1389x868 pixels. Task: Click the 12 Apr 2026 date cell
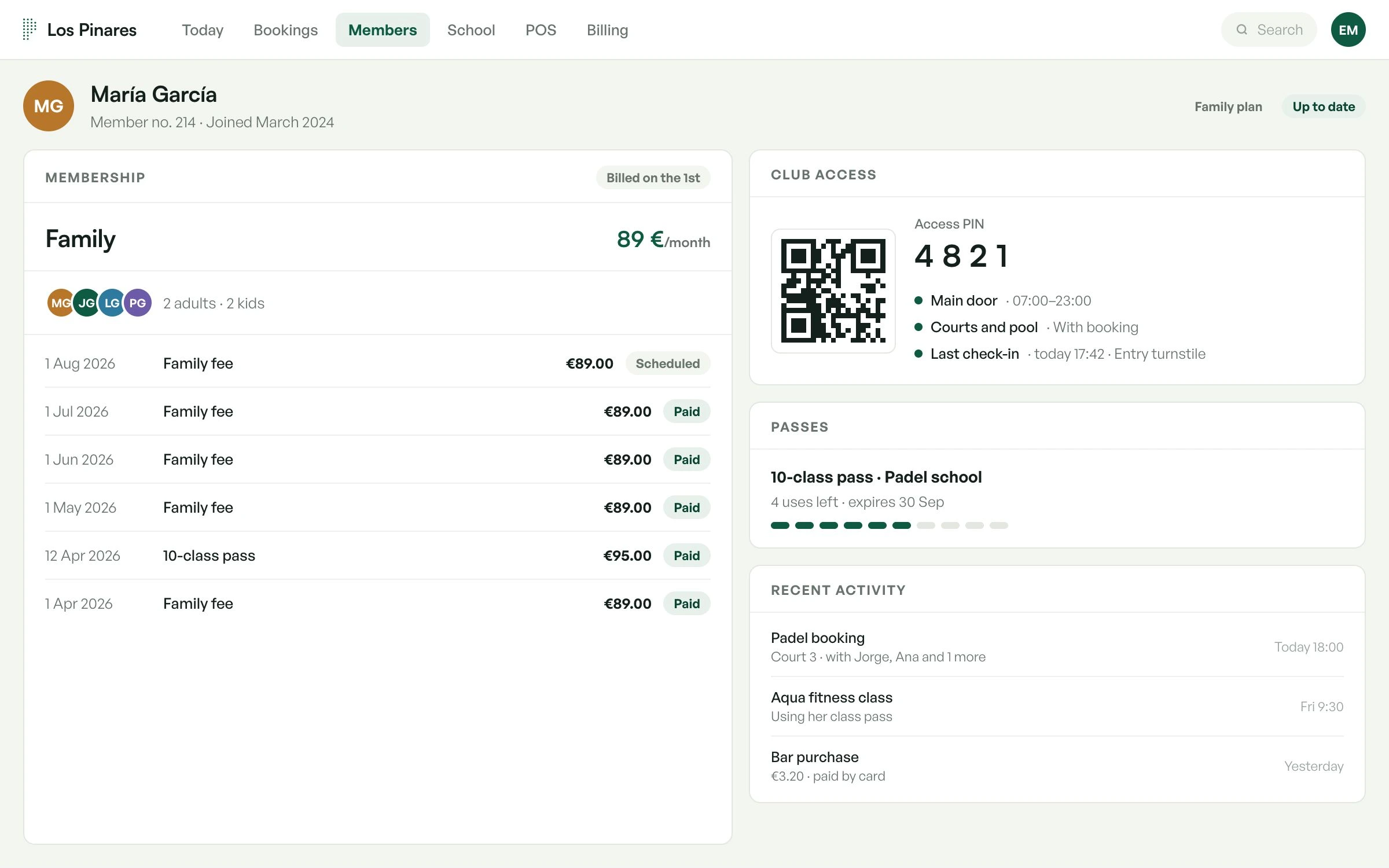coord(83,556)
